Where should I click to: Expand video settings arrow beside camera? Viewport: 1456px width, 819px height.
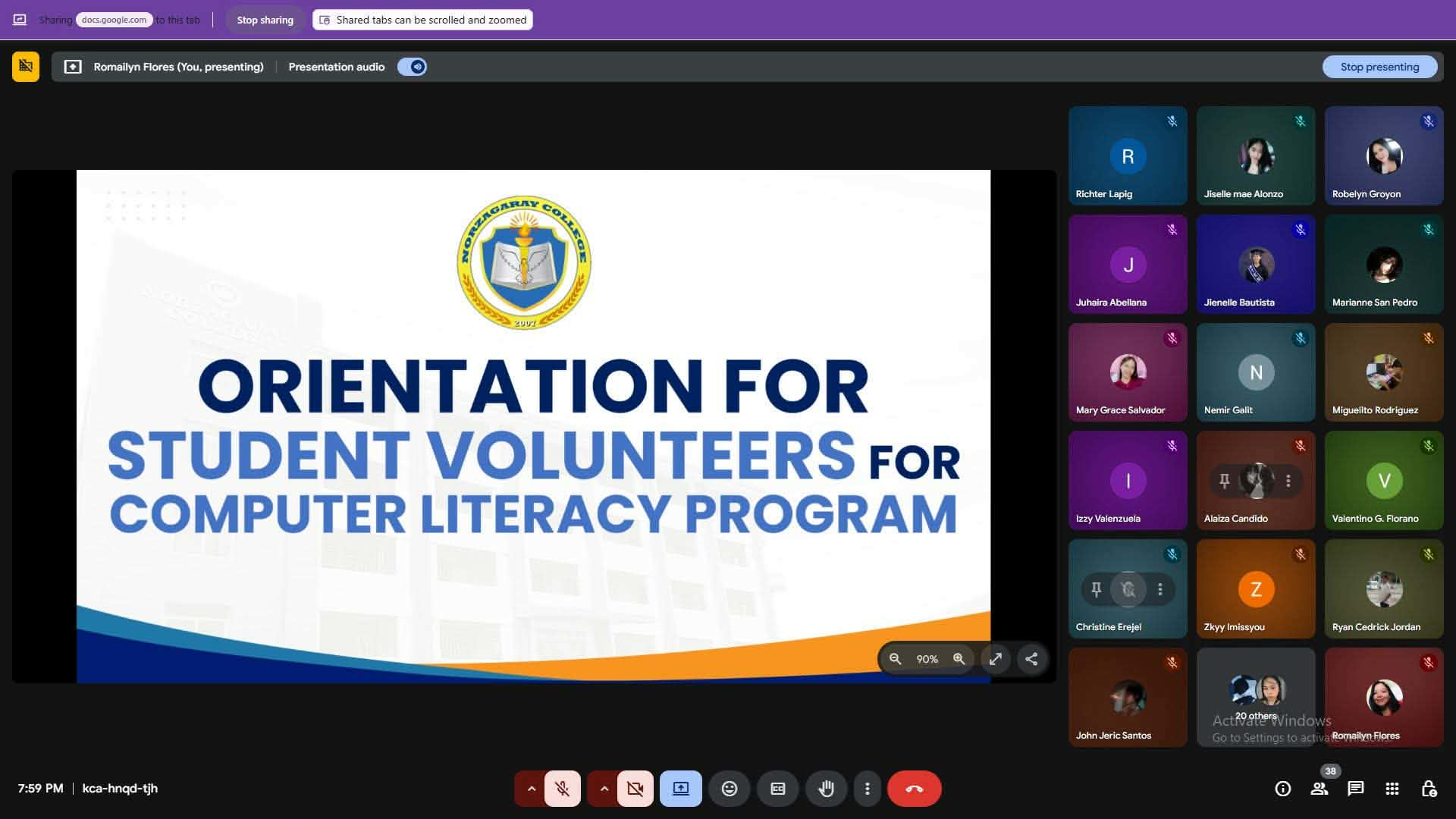[x=604, y=789]
